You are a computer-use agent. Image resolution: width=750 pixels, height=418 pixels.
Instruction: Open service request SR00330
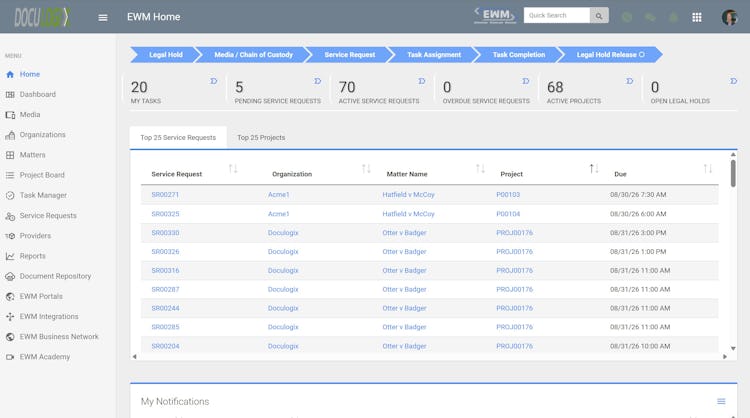(x=165, y=233)
